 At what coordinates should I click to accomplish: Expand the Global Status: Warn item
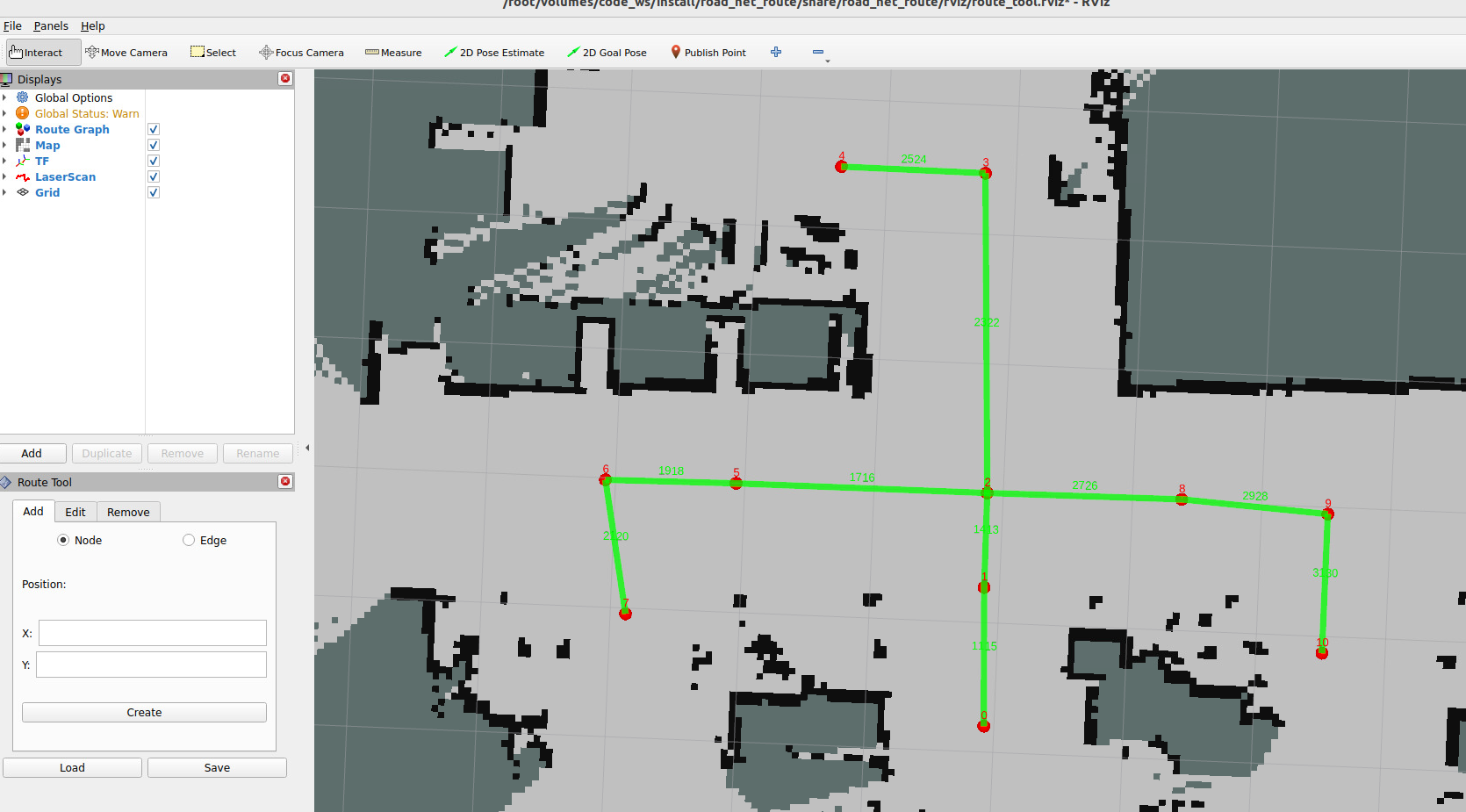(4, 113)
